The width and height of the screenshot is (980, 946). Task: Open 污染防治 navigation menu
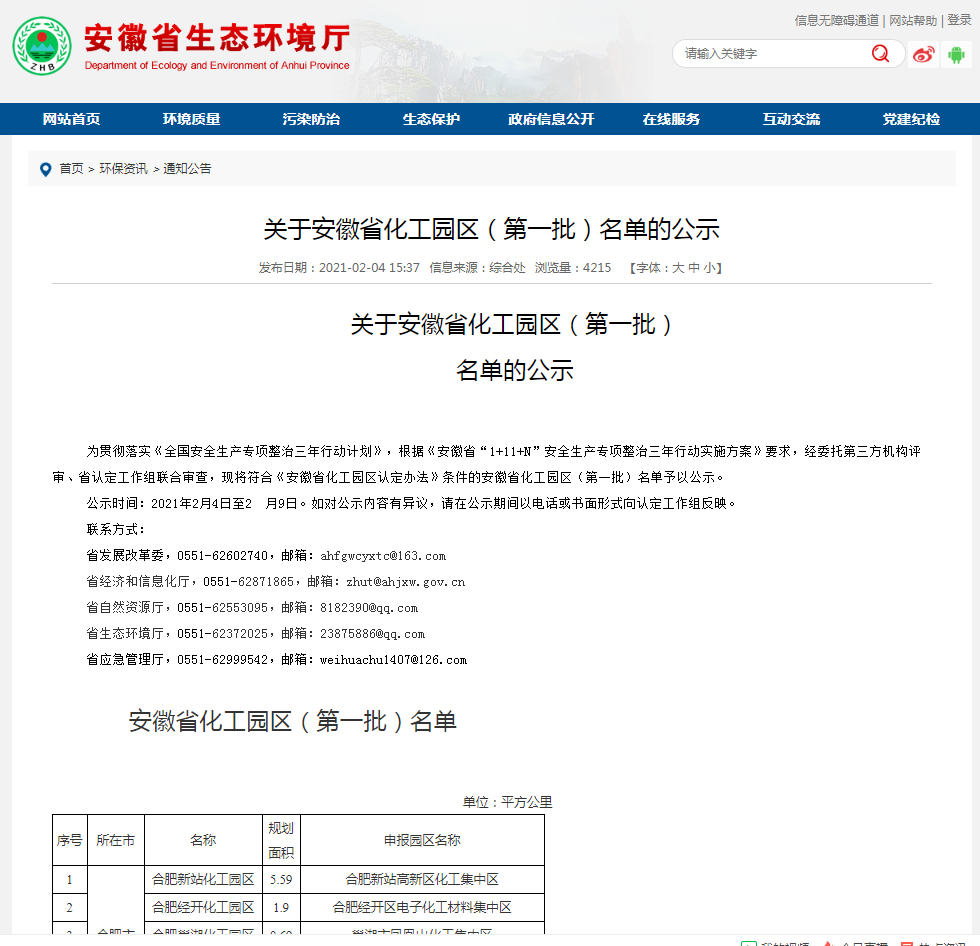click(311, 119)
